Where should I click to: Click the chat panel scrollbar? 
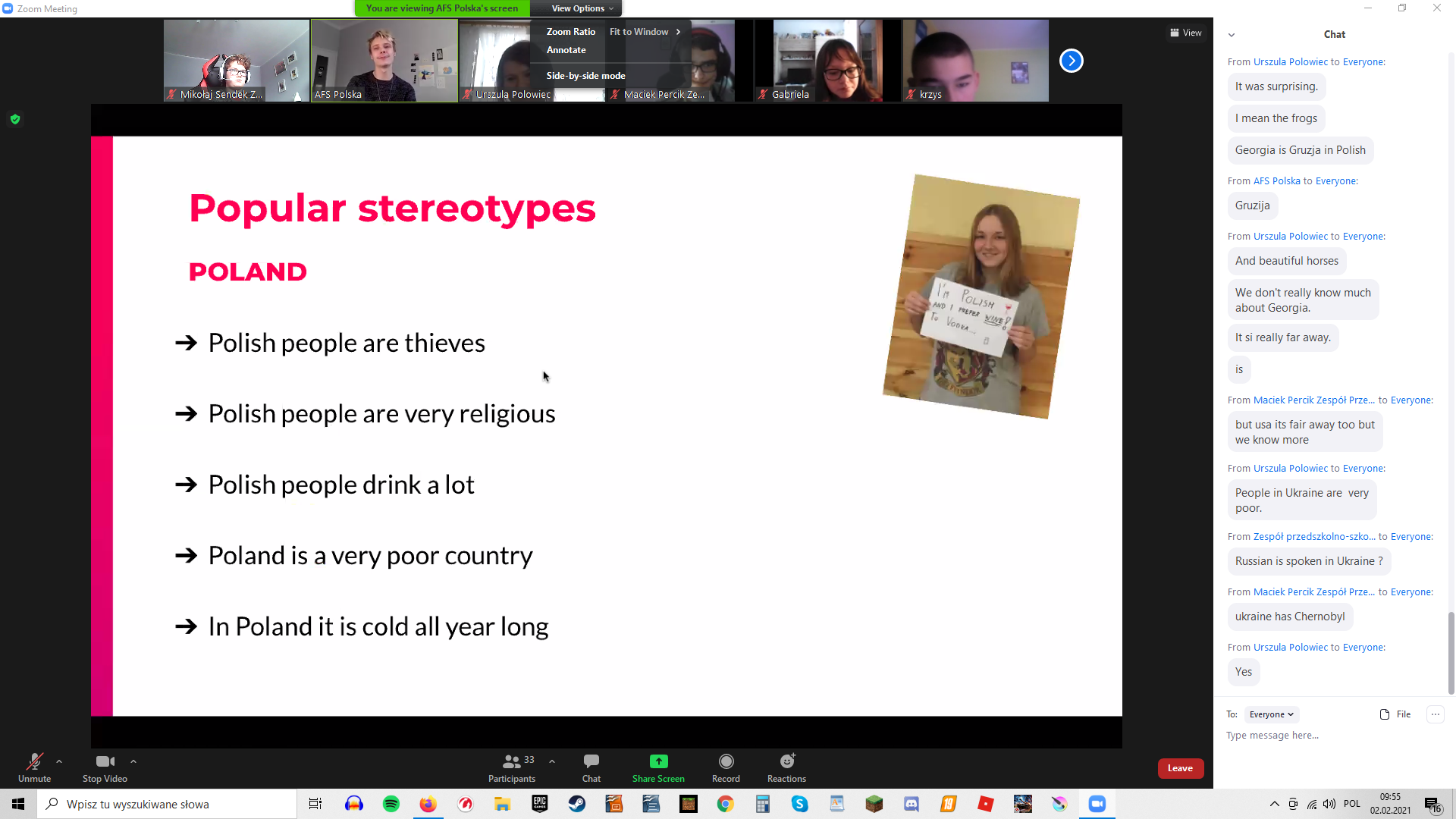pos(1451,652)
